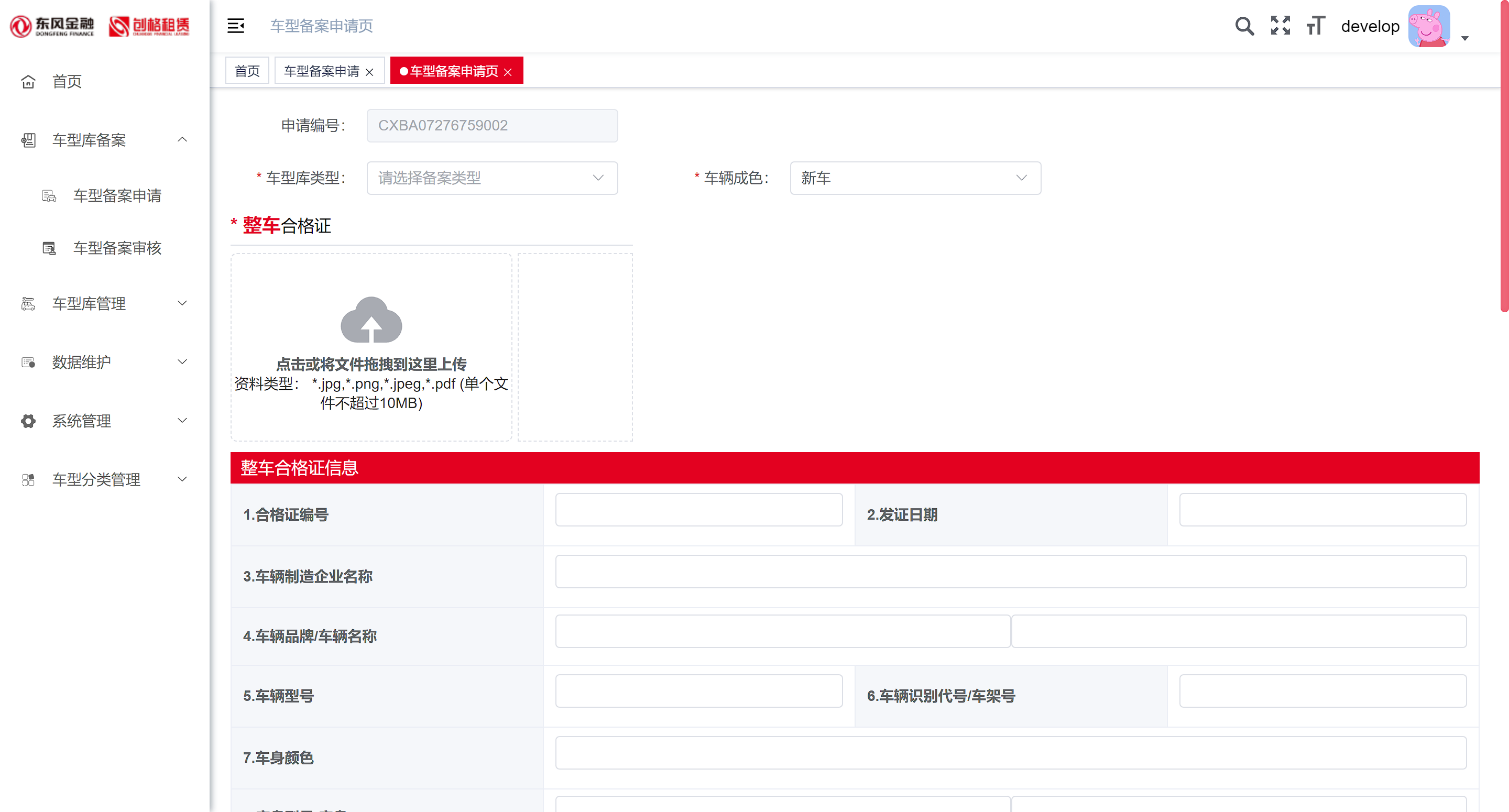Click the 创格租赁 logo
Viewport: 1509px width, 812px height.
tap(149, 26)
